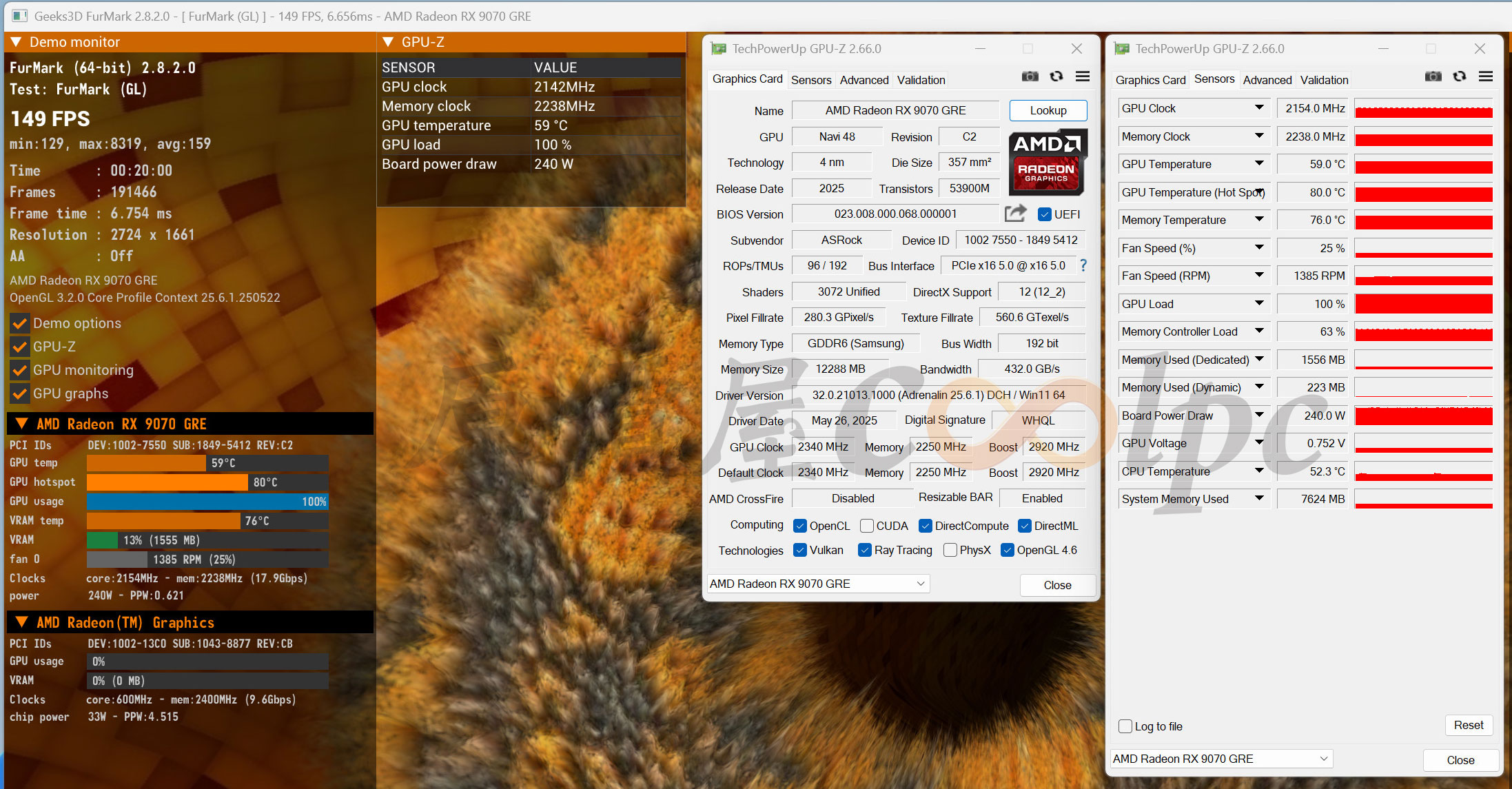The width and height of the screenshot is (1512, 789).
Task: Uncheck GPU-Z option in FurMark monitor
Action: (20, 347)
